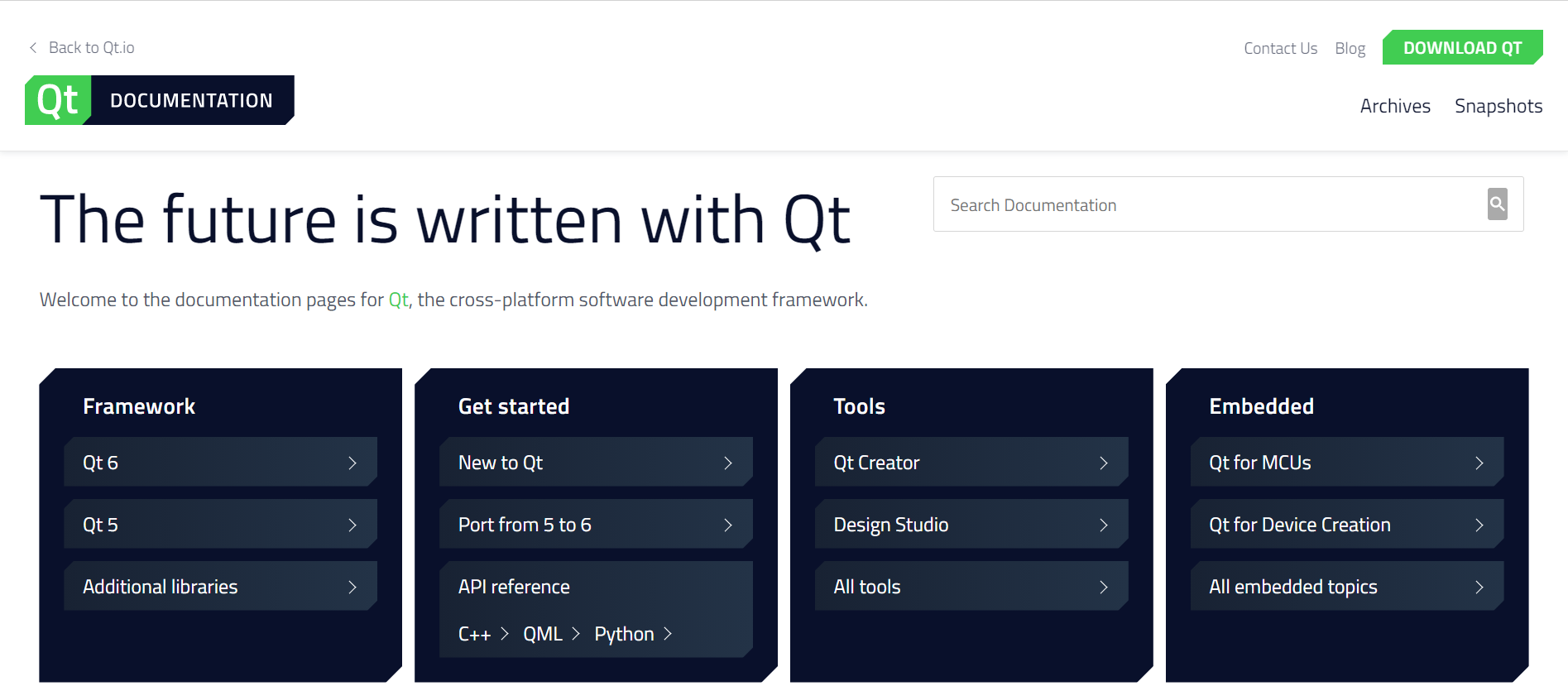
Task: Click the search magnifier icon
Action: pos(1497,204)
